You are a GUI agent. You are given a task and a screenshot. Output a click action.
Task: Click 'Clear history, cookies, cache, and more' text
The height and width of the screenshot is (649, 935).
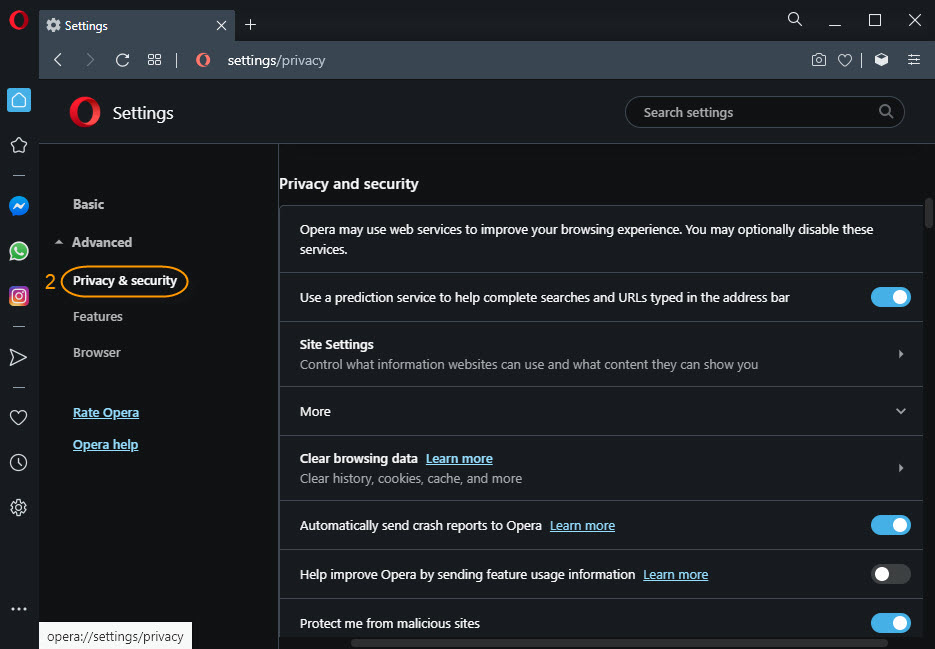pos(411,478)
